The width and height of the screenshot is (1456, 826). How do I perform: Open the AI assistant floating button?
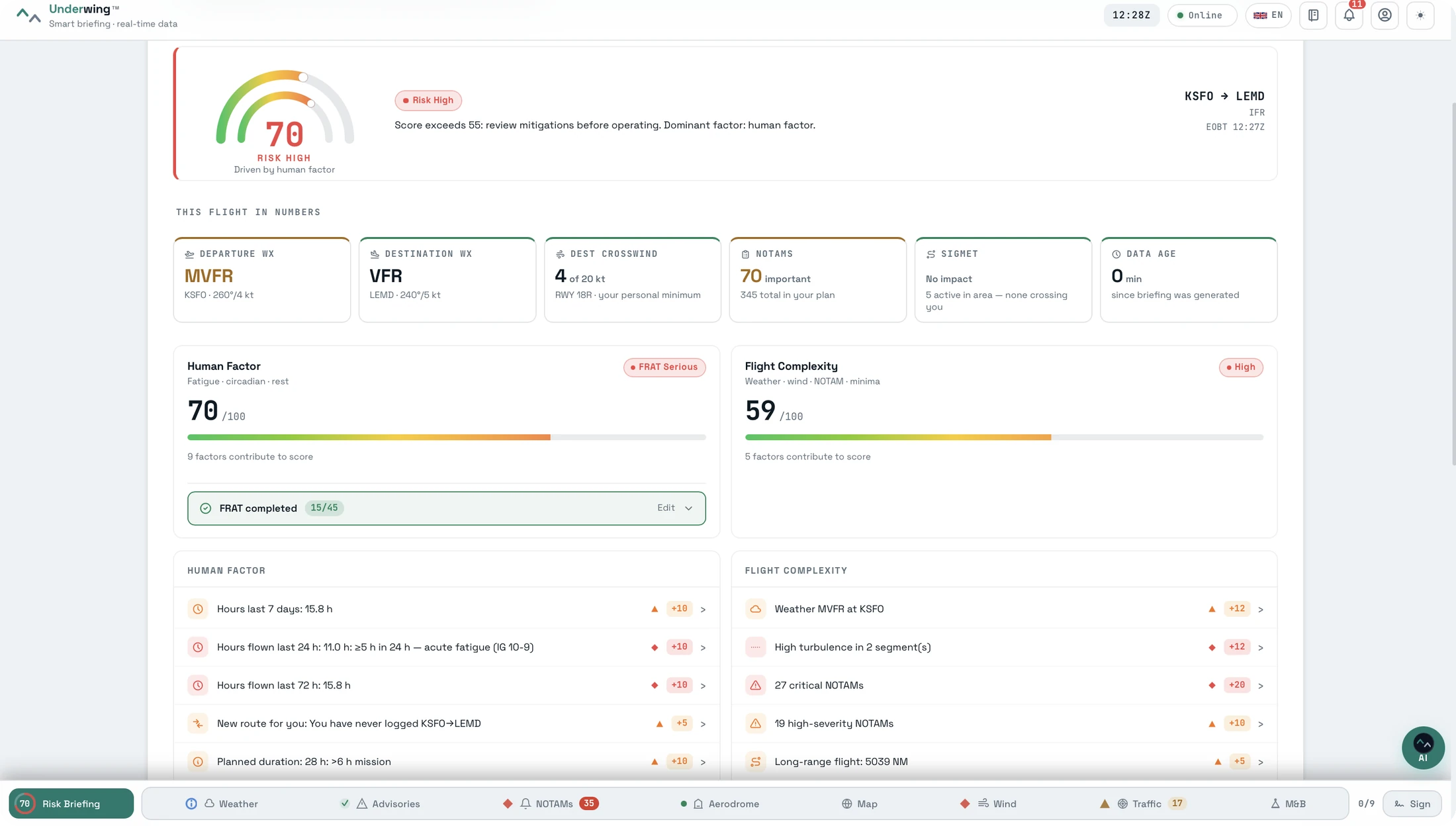(x=1423, y=748)
